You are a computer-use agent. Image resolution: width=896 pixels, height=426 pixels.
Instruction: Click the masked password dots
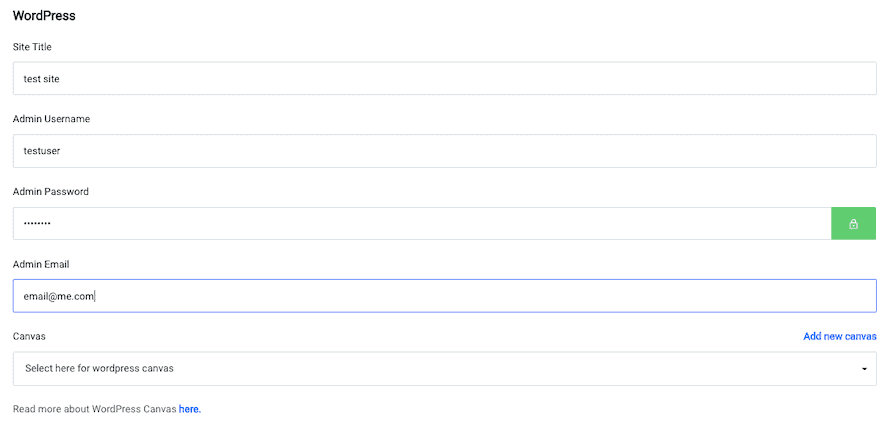pos(37,224)
